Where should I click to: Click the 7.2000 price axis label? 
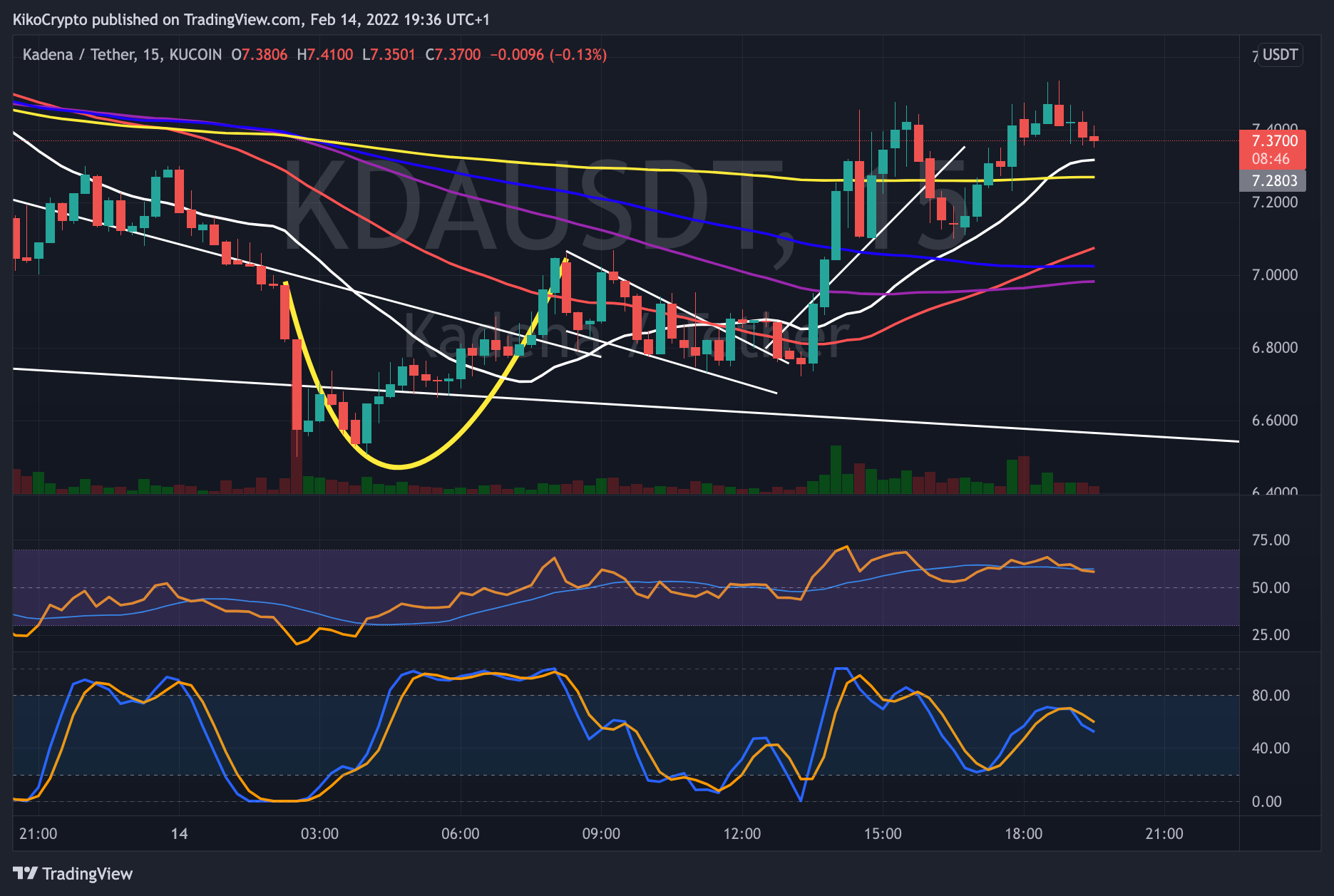(x=1275, y=202)
